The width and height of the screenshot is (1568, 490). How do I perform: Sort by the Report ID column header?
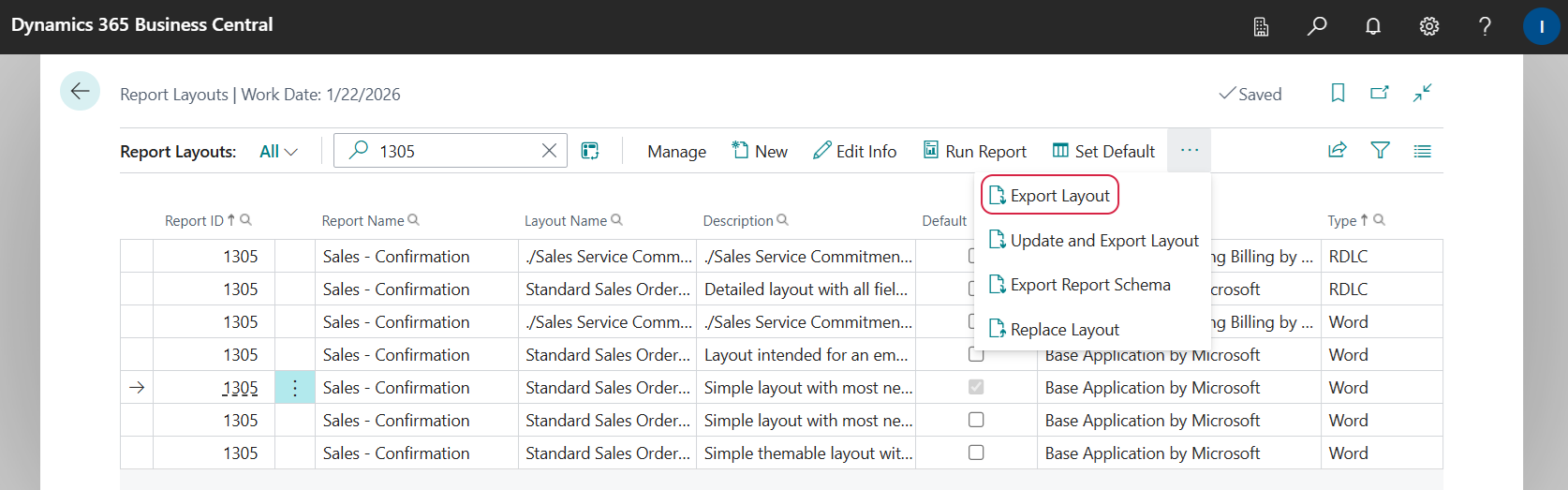coord(194,221)
